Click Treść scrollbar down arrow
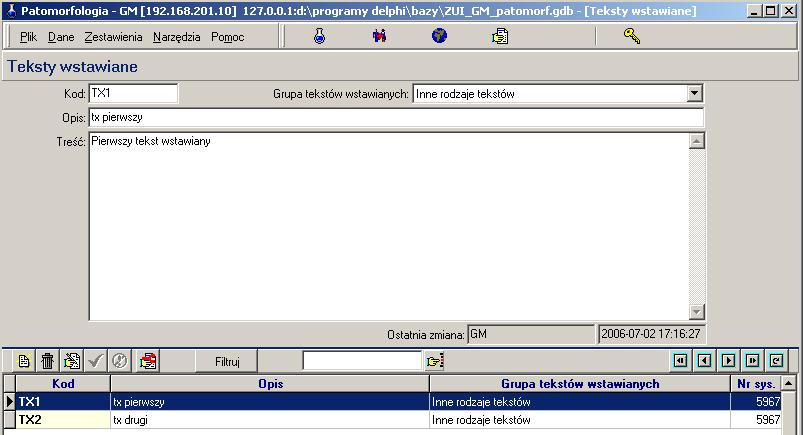 [696, 311]
